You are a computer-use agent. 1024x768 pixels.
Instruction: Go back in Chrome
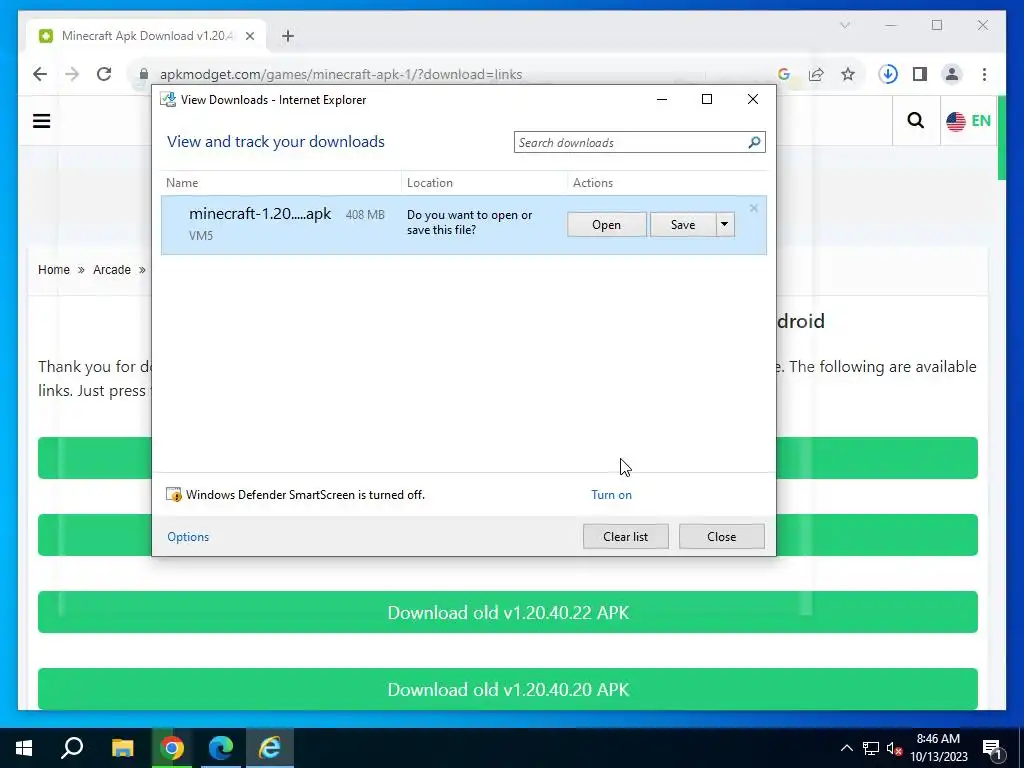point(40,74)
